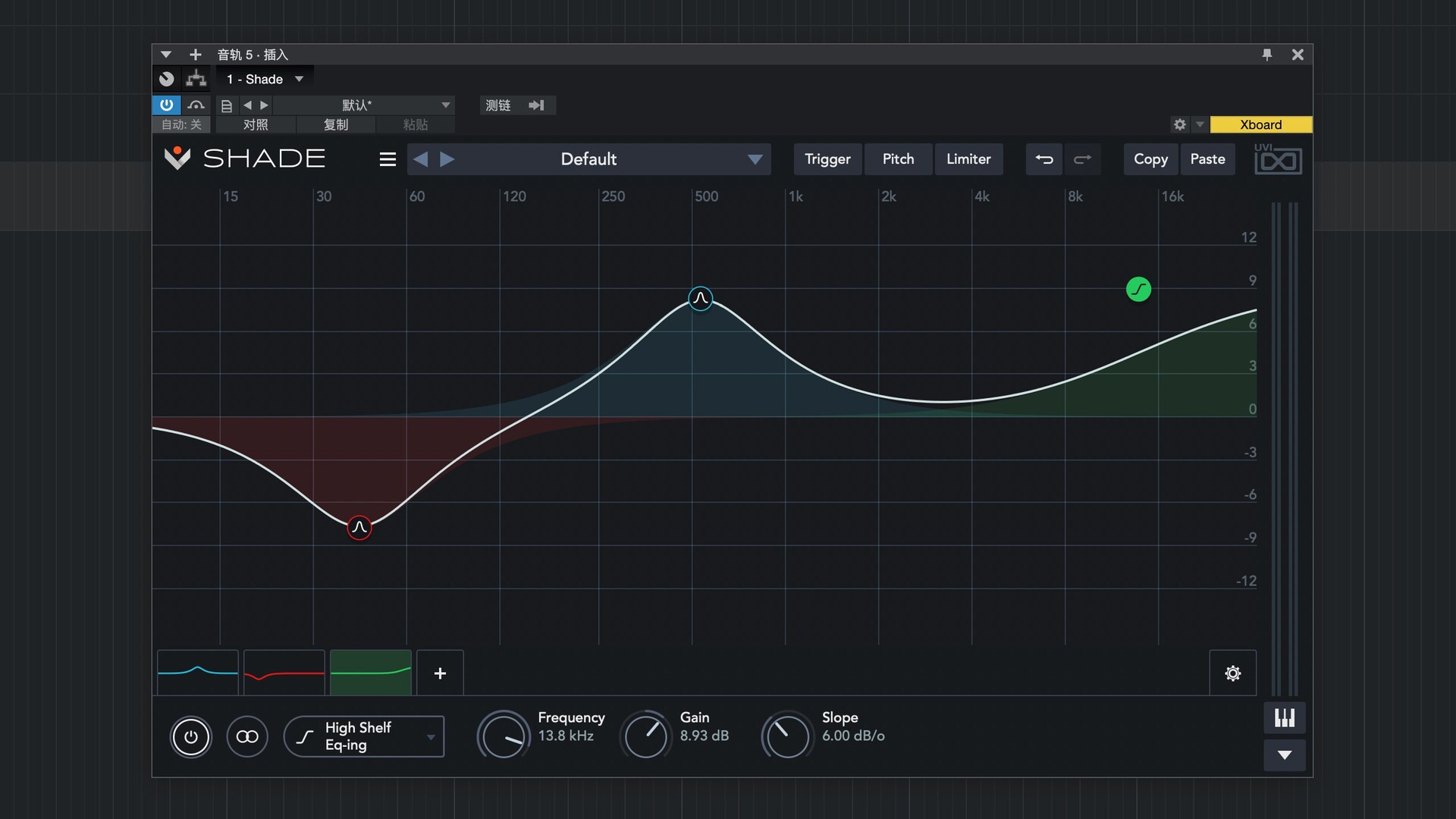The width and height of the screenshot is (1456, 819).
Task: Click the 8.93 dB gain value
Action: tap(704, 736)
